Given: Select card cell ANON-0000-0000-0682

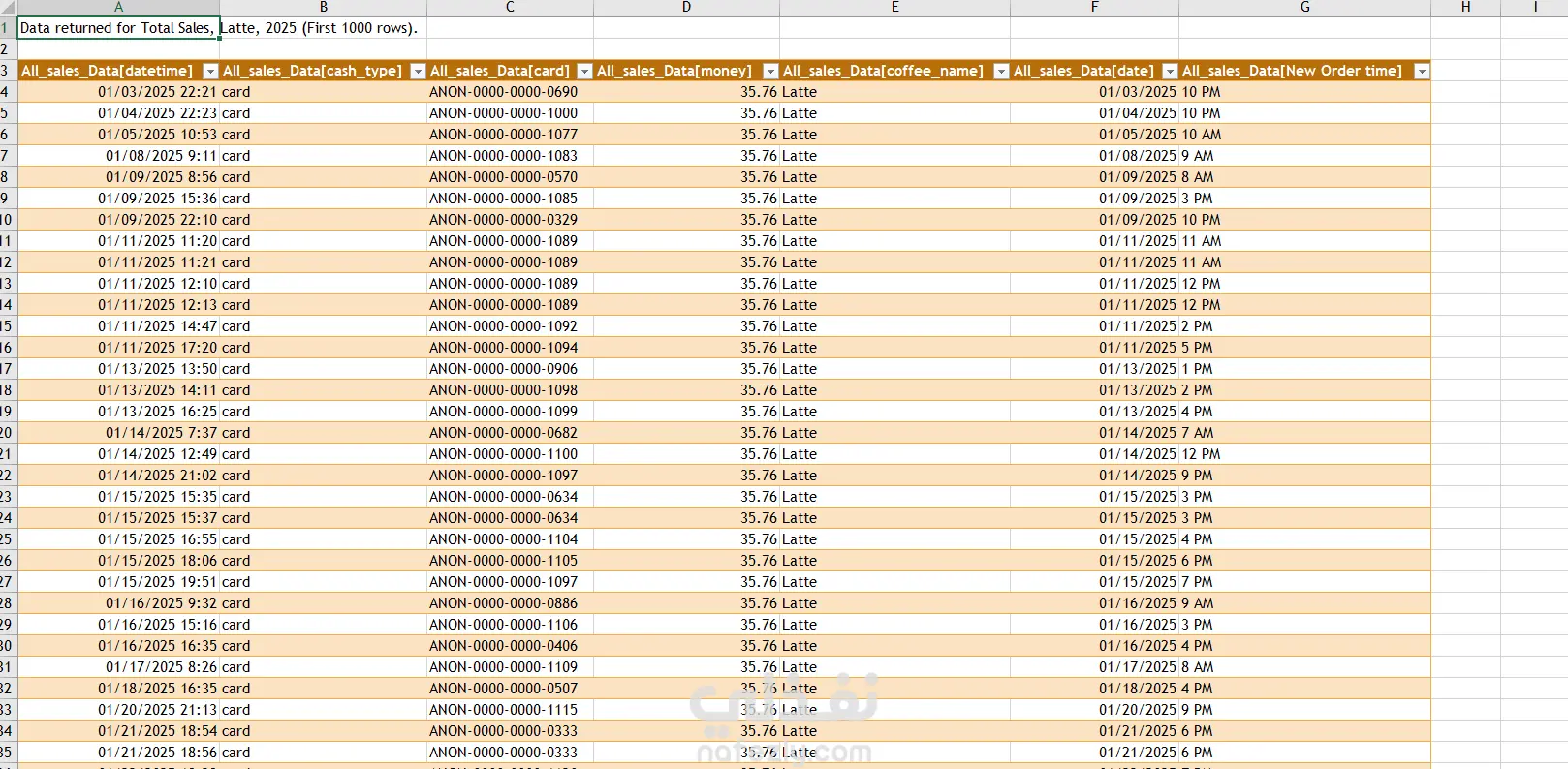Looking at the screenshot, I should 511,433.
